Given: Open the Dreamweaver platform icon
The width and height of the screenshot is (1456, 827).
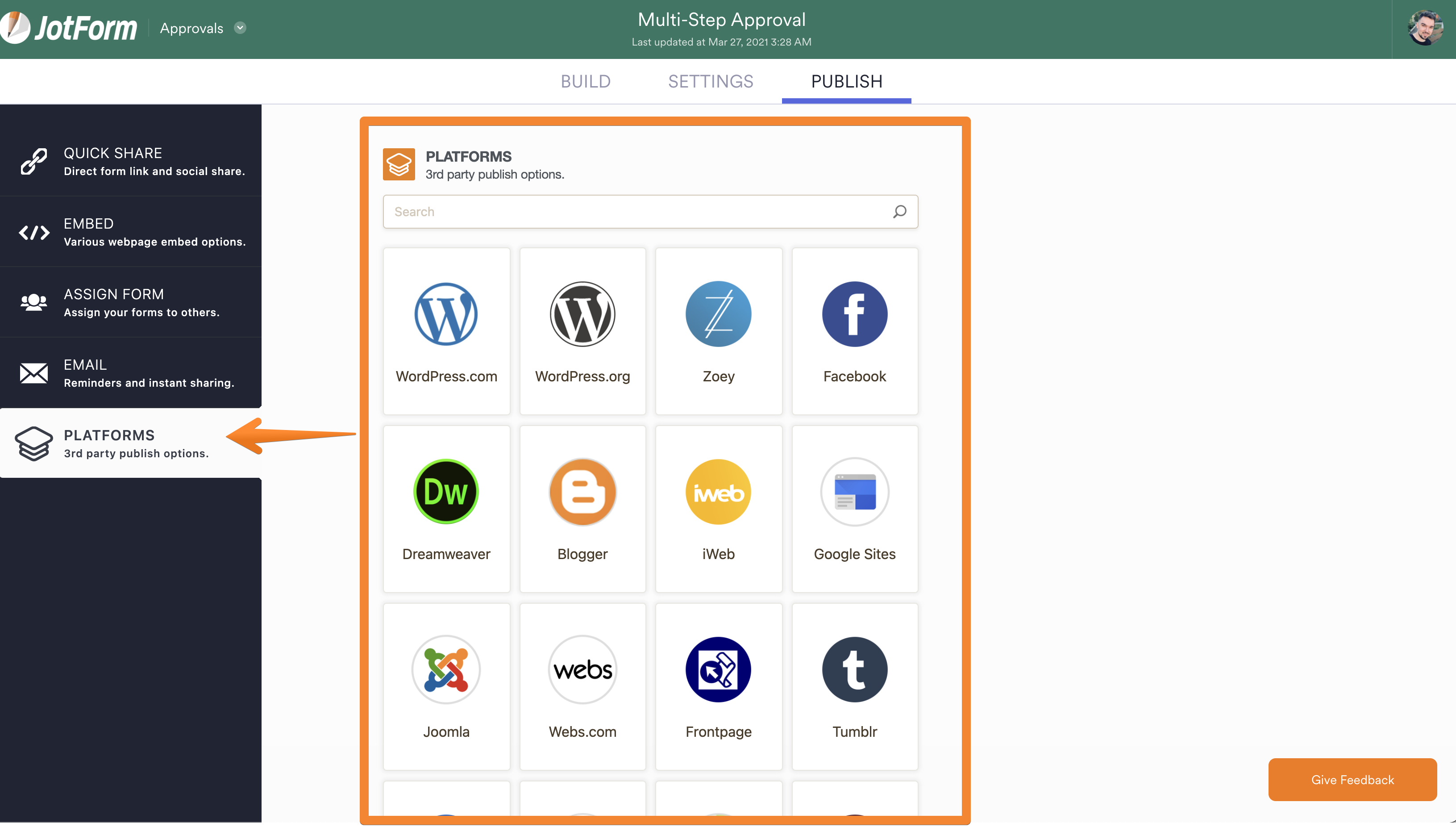Looking at the screenshot, I should pyautogui.click(x=446, y=491).
